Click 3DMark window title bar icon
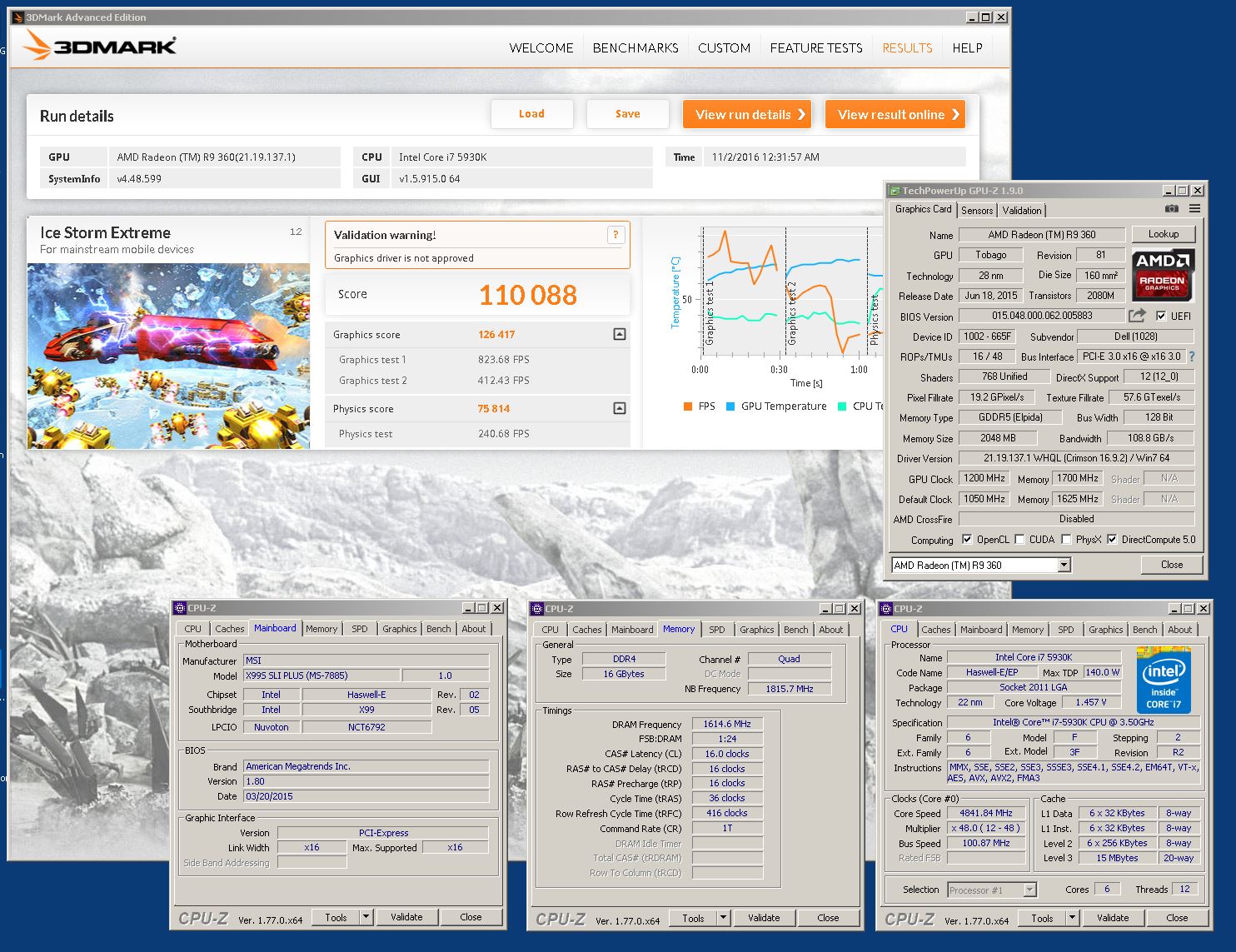The width and height of the screenshot is (1236, 952). click(17, 17)
